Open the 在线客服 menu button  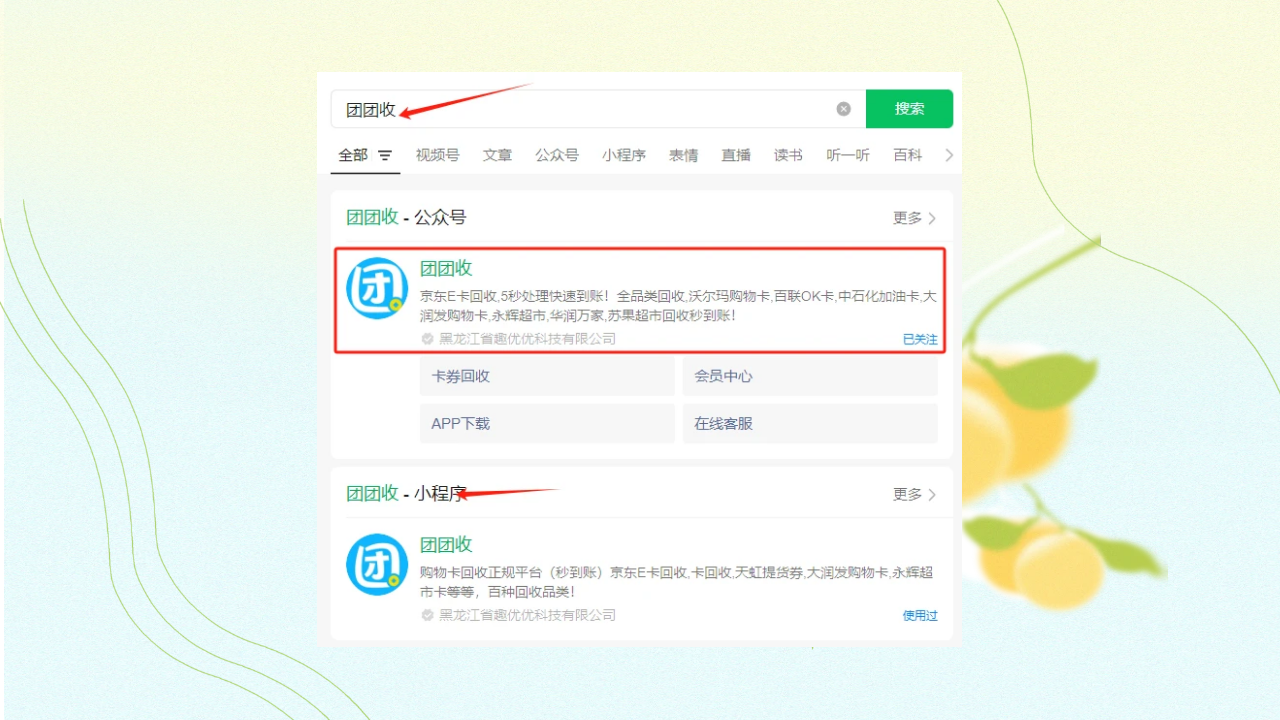(x=810, y=423)
